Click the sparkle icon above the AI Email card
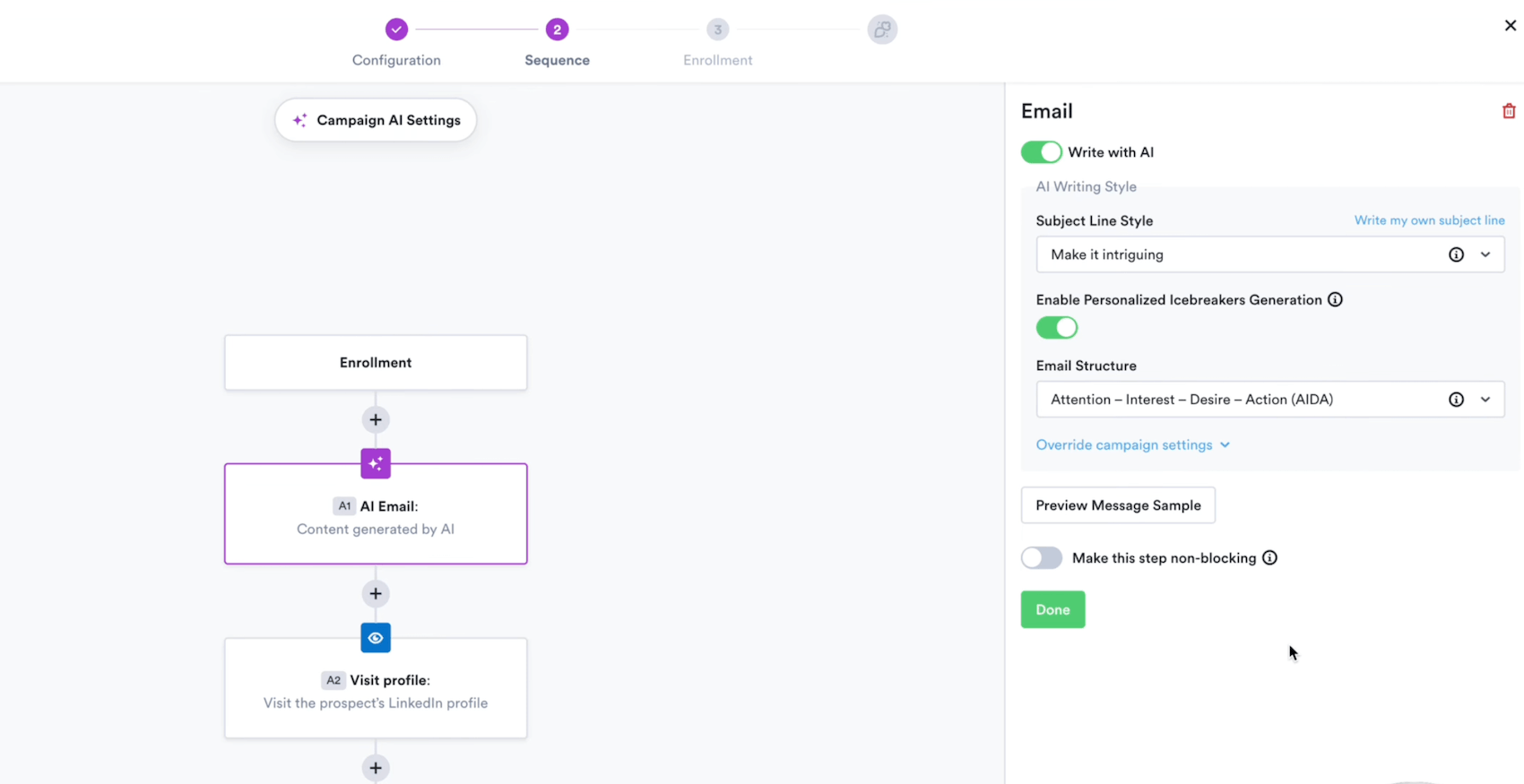1524x784 pixels. pyautogui.click(x=376, y=463)
